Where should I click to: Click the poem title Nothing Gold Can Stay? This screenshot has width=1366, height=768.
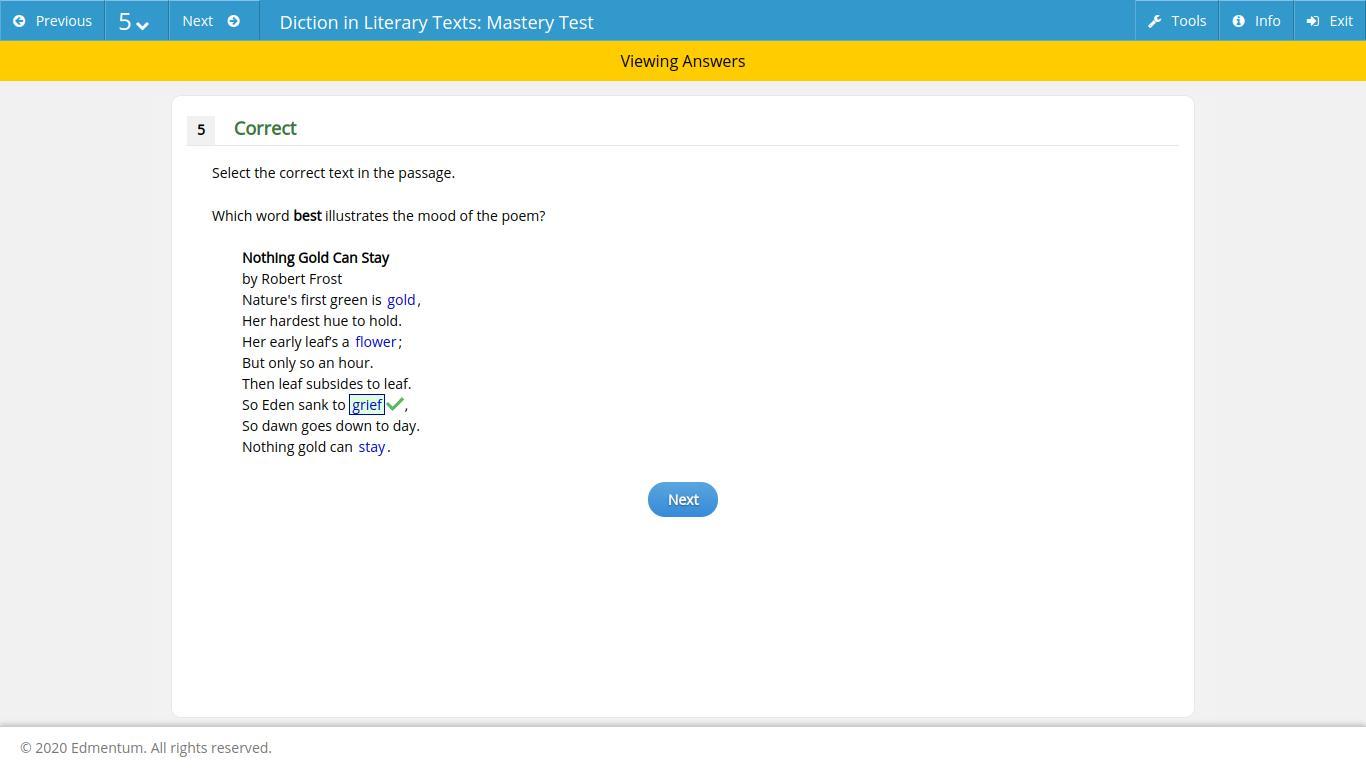coord(315,258)
